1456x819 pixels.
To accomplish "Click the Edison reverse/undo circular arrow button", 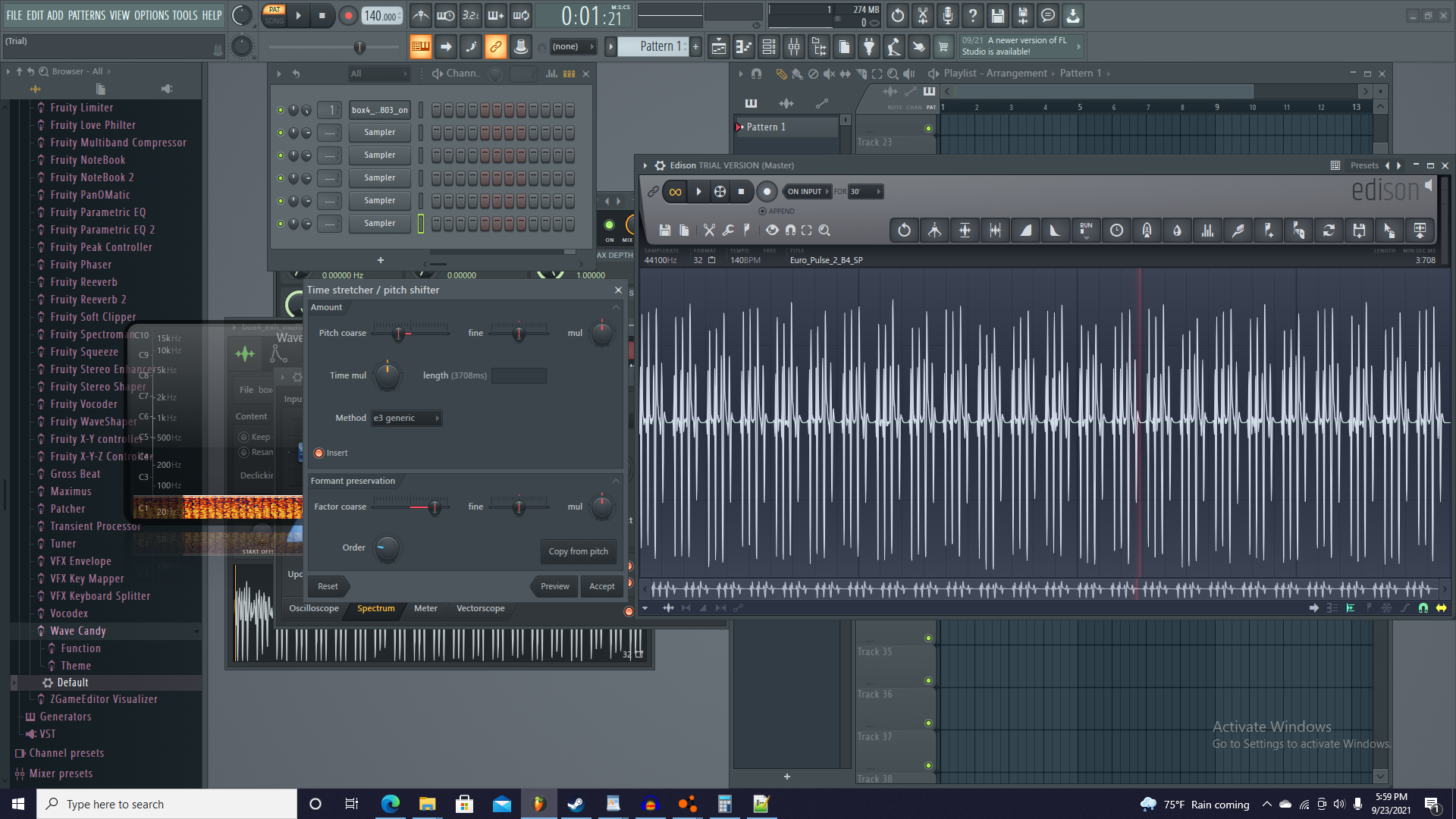I will (x=904, y=231).
